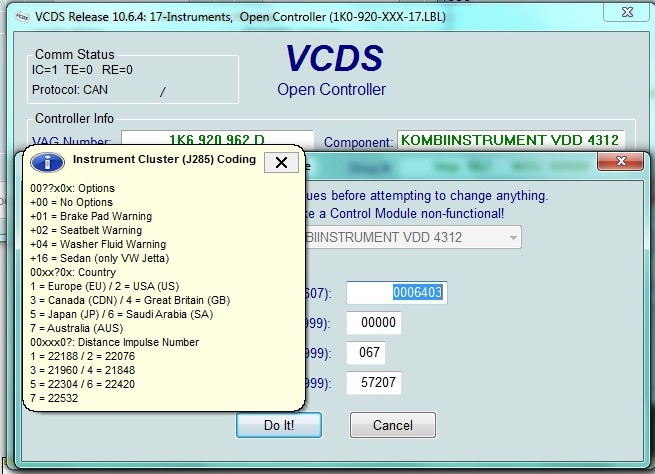Click '7 = 22532' line
Screen dimensions: 655x474
click(54, 398)
